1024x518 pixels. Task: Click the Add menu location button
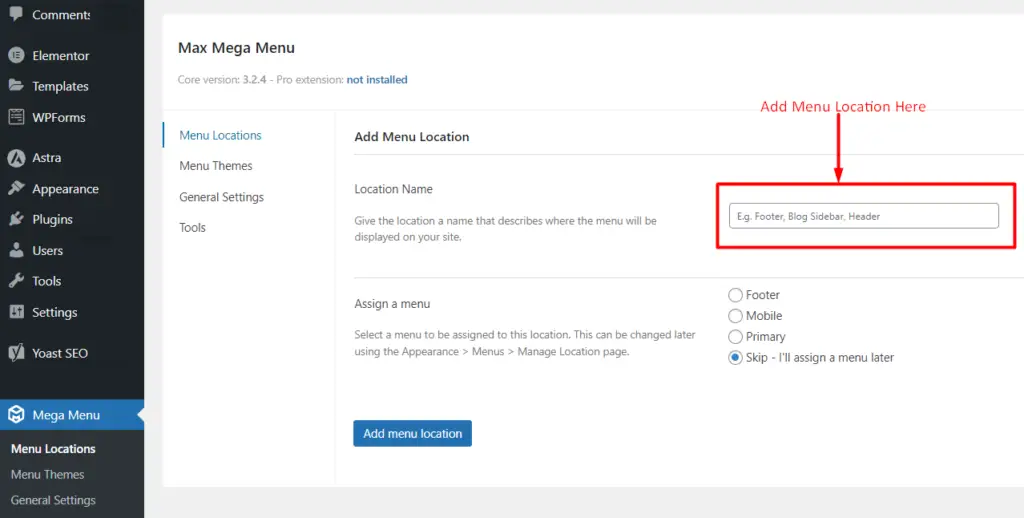[413, 433]
